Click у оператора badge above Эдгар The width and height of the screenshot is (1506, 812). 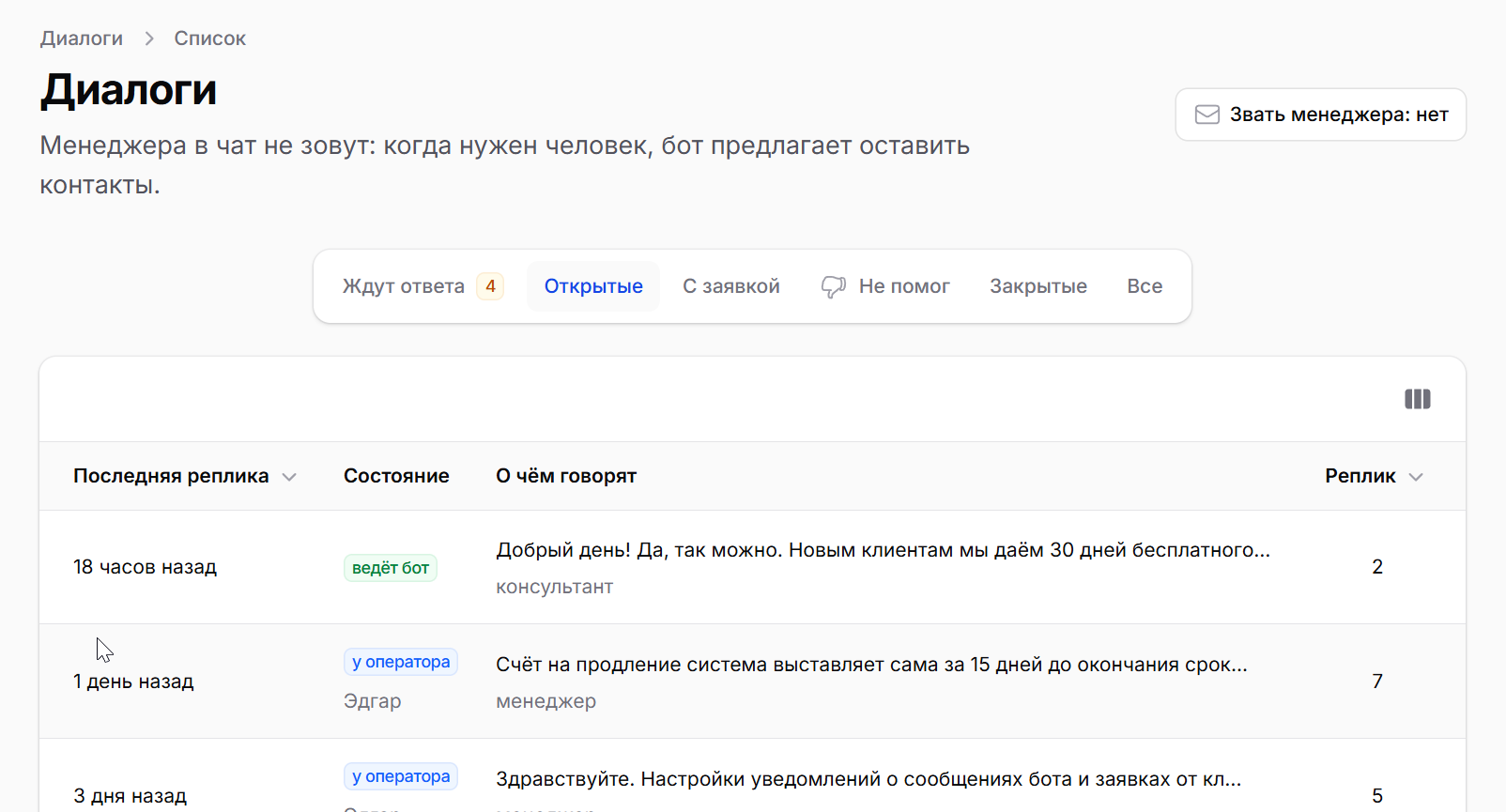tap(401, 662)
